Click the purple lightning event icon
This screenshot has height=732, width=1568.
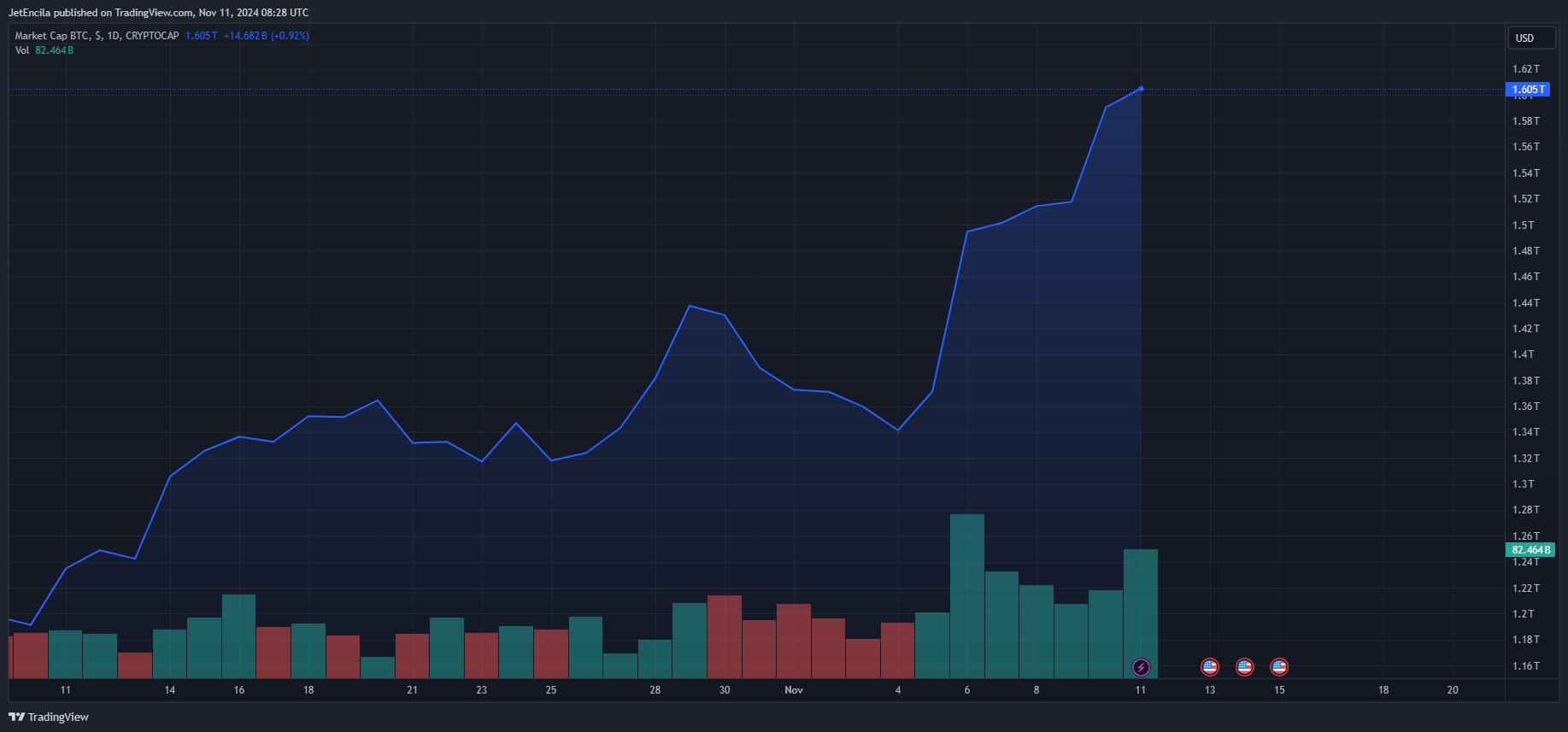(x=1141, y=667)
